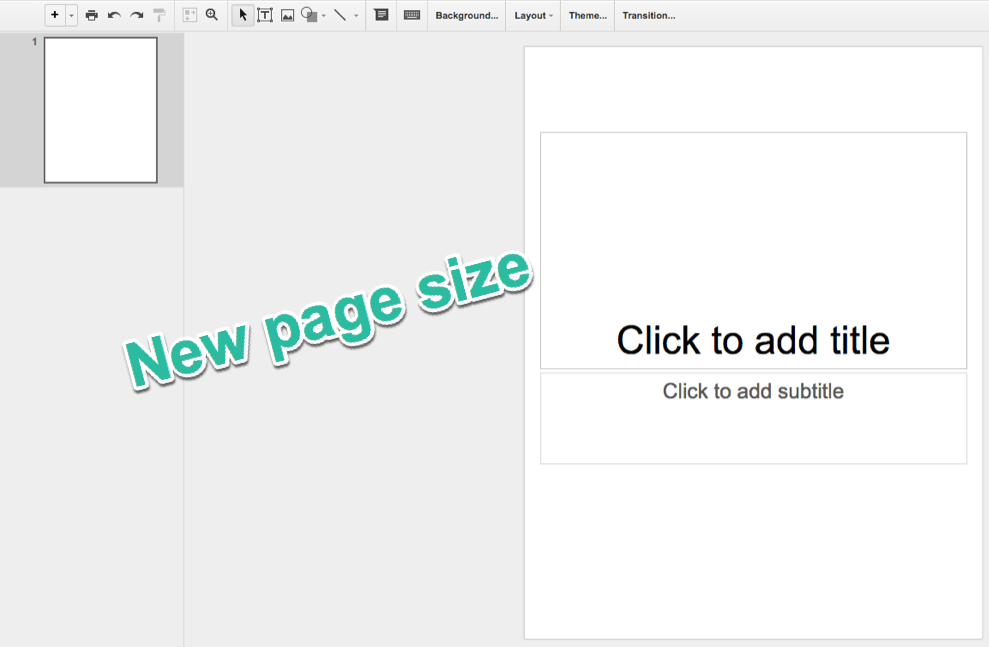Screen dimensions: 989x647
Task: Open the line tool dropdown arrow
Action: pos(355,15)
